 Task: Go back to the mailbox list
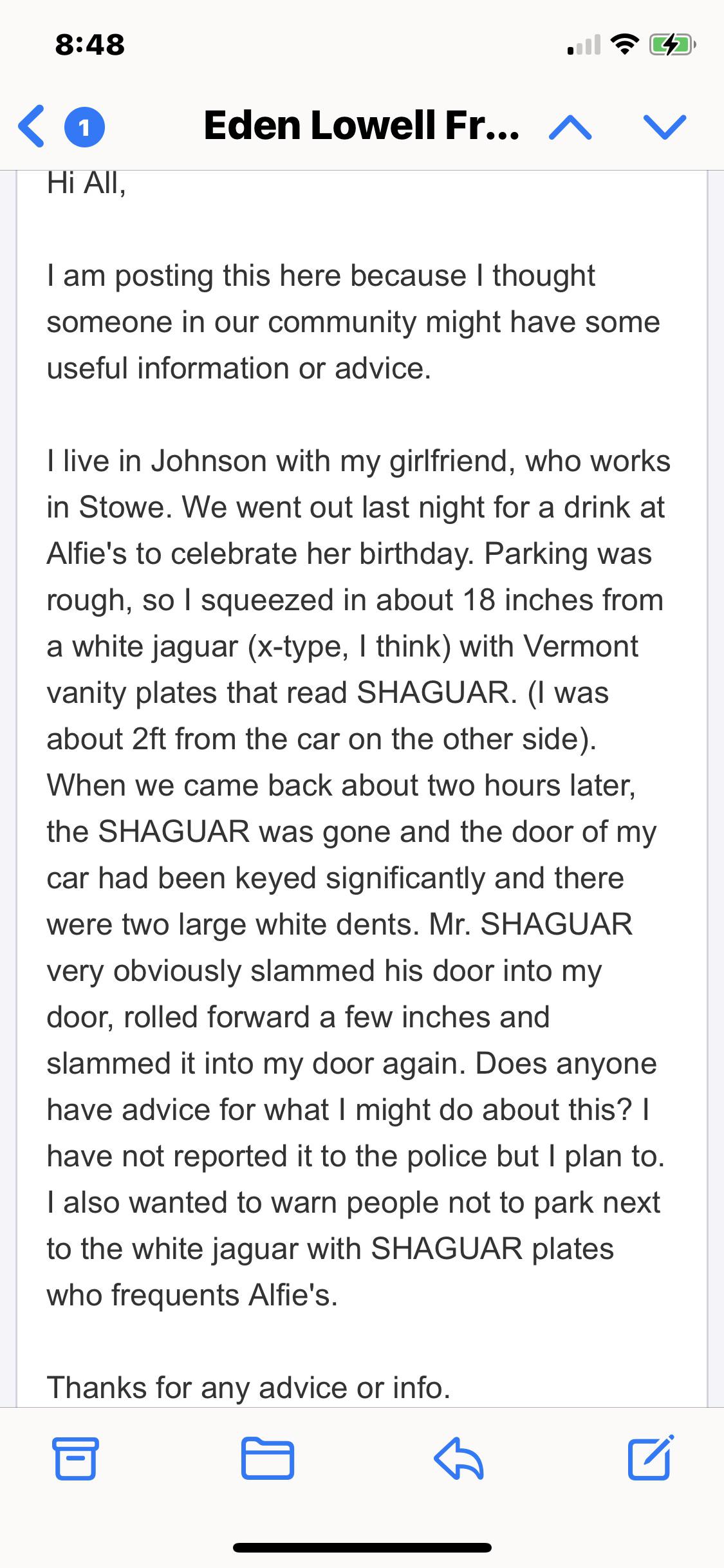click(x=32, y=126)
